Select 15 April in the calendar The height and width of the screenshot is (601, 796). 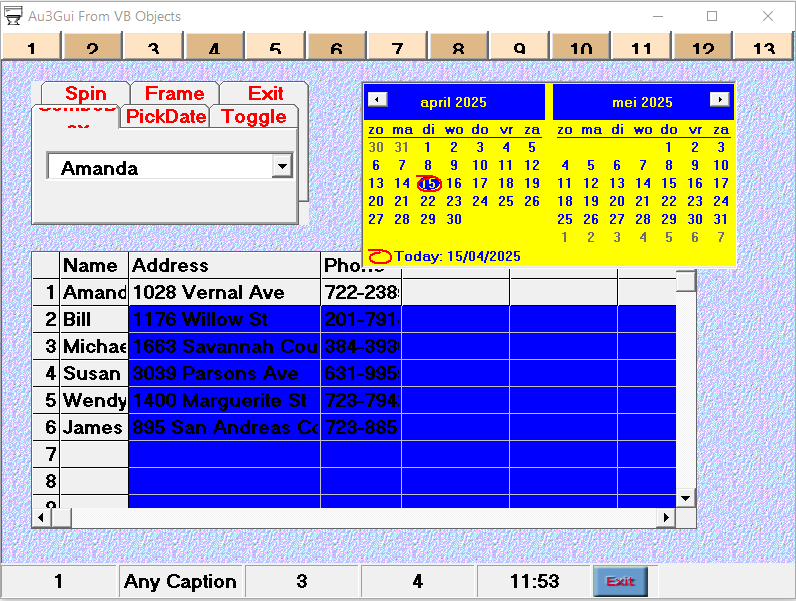(429, 184)
